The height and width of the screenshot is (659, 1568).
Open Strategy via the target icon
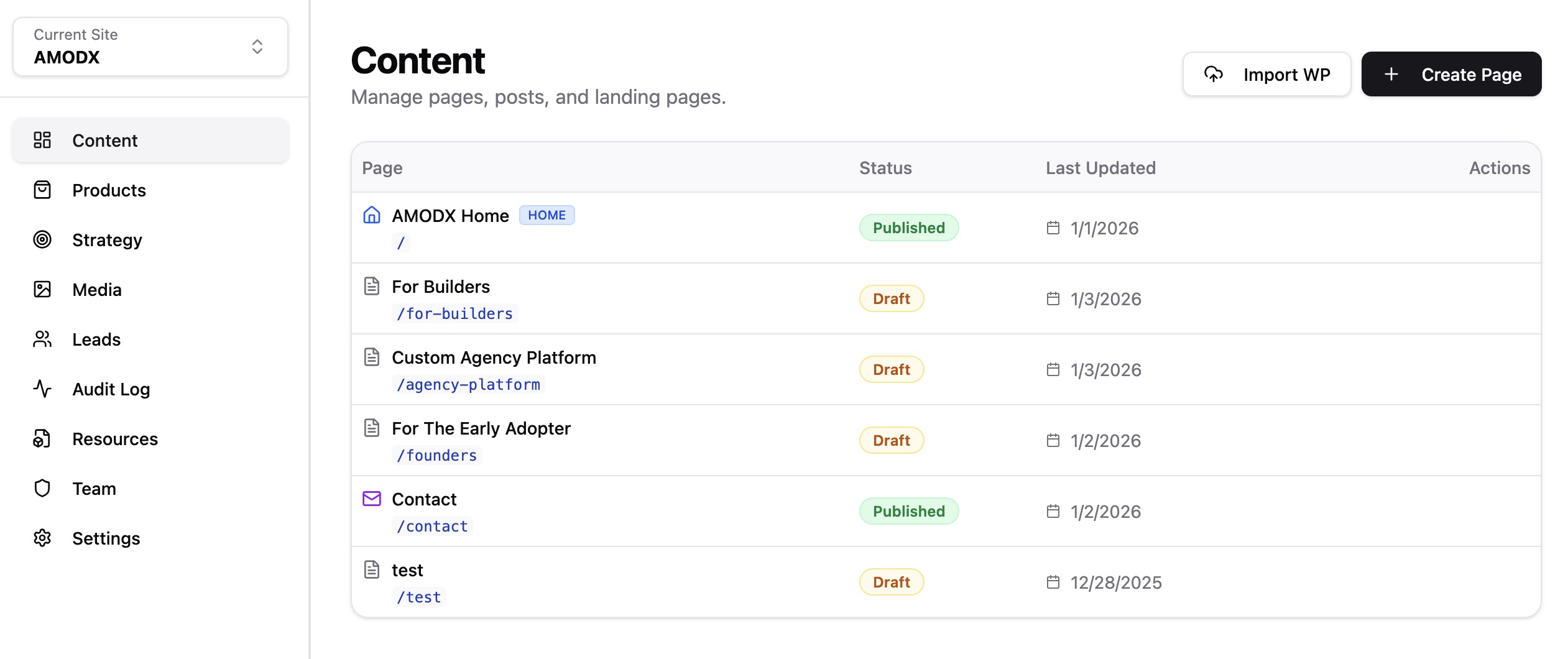click(x=42, y=240)
